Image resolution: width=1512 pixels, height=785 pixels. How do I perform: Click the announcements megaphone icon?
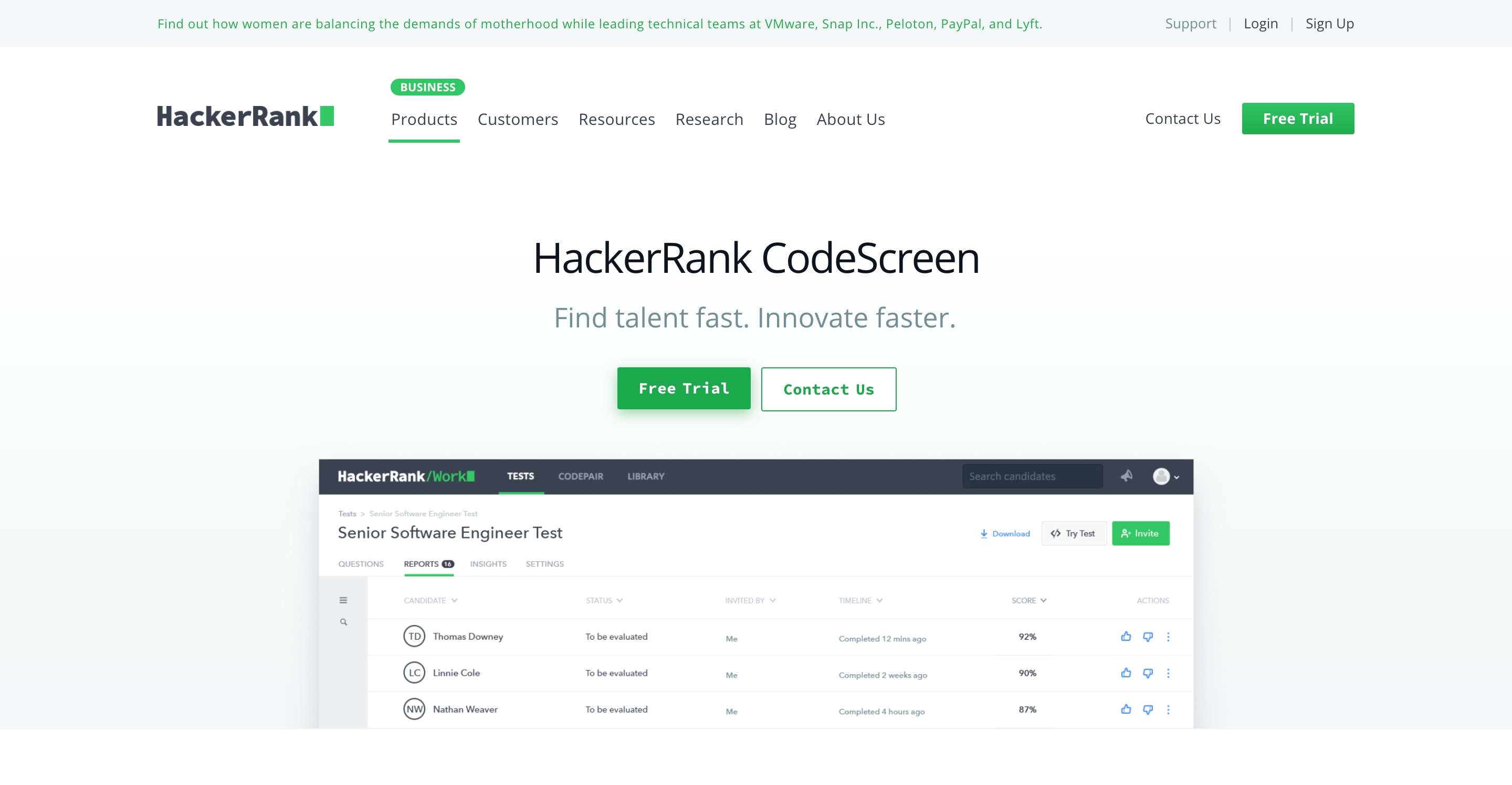click(x=1126, y=476)
